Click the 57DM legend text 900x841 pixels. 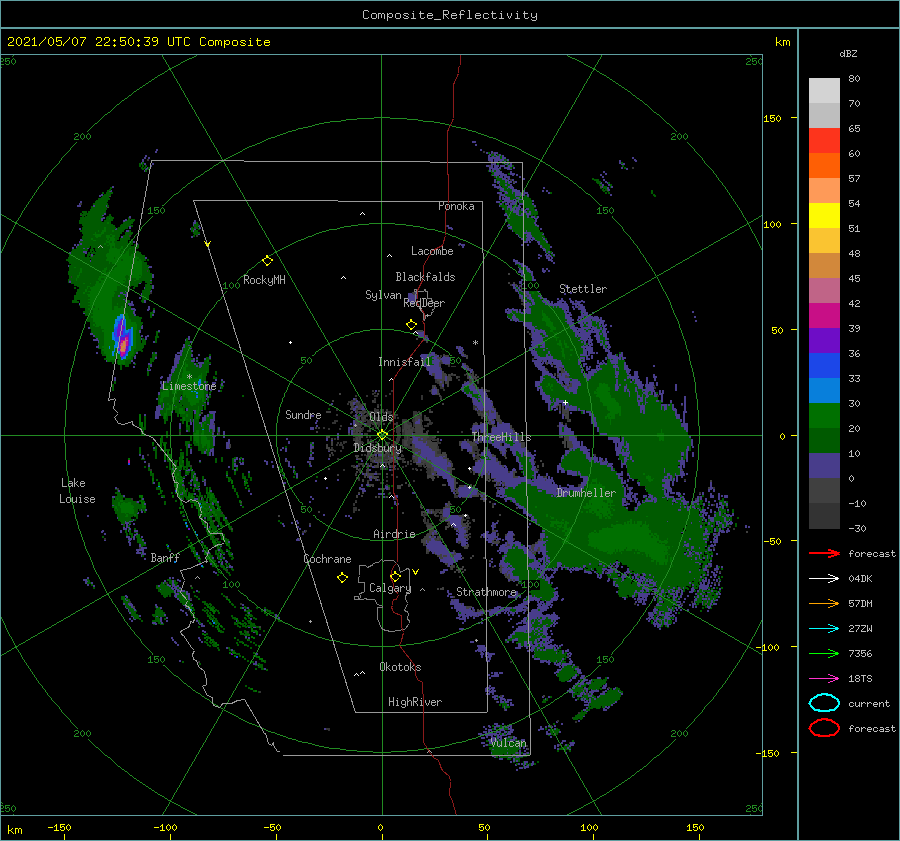click(860, 603)
